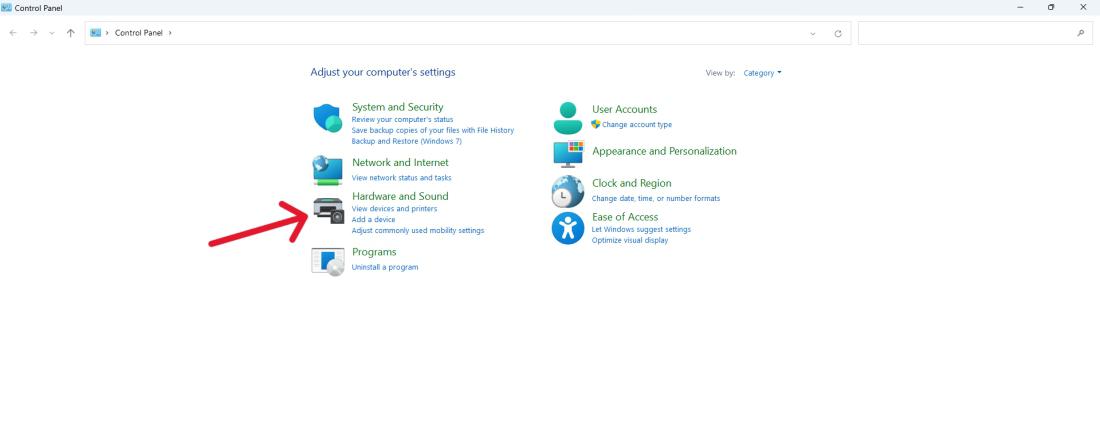The width and height of the screenshot is (1100, 446).
Task: Open the View by Category dropdown
Action: click(x=763, y=73)
